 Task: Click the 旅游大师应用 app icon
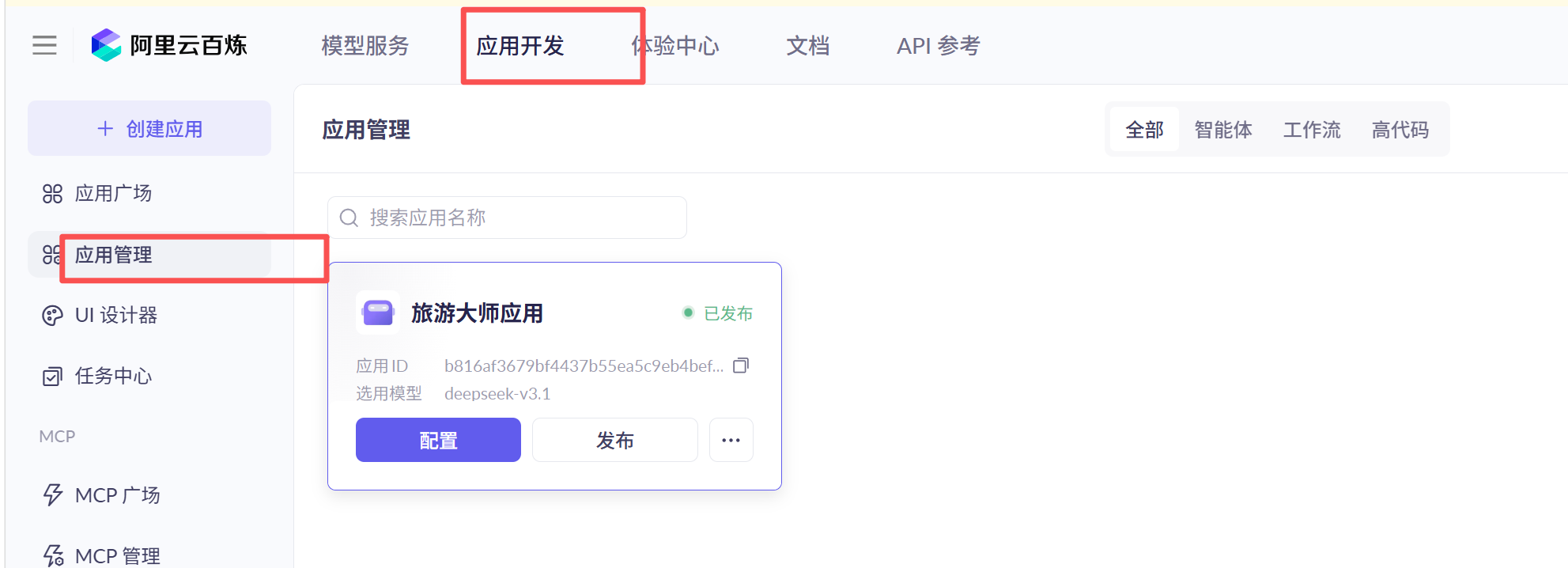tap(378, 312)
